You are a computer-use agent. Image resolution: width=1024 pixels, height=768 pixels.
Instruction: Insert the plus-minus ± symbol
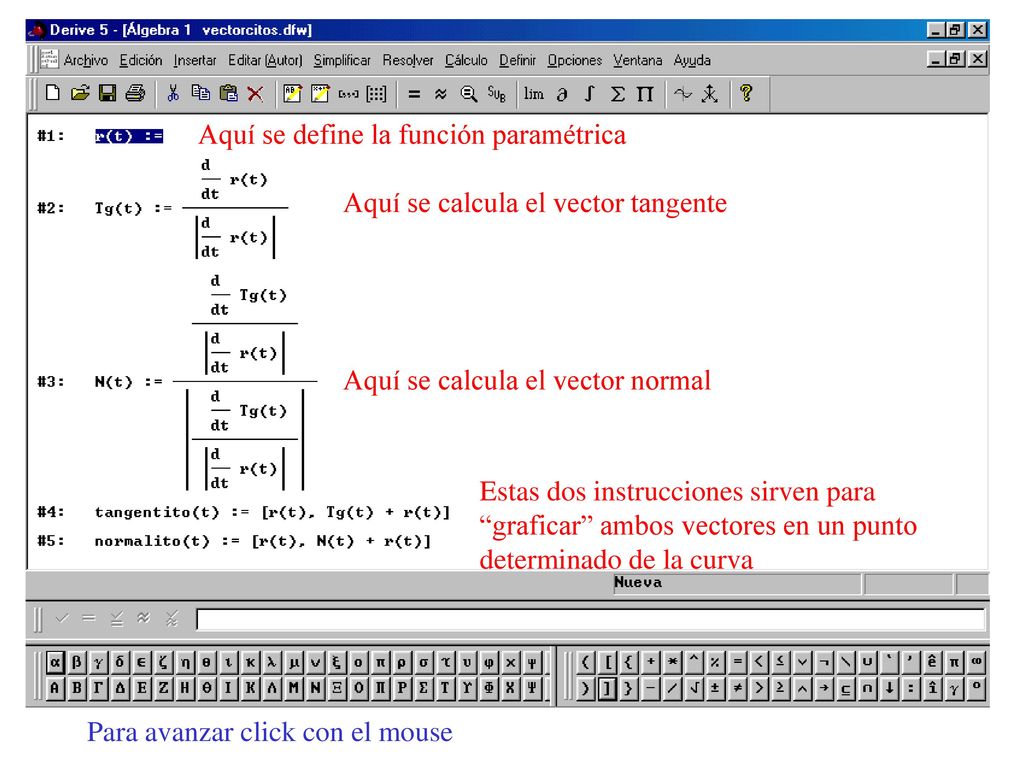pyautogui.click(x=715, y=687)
